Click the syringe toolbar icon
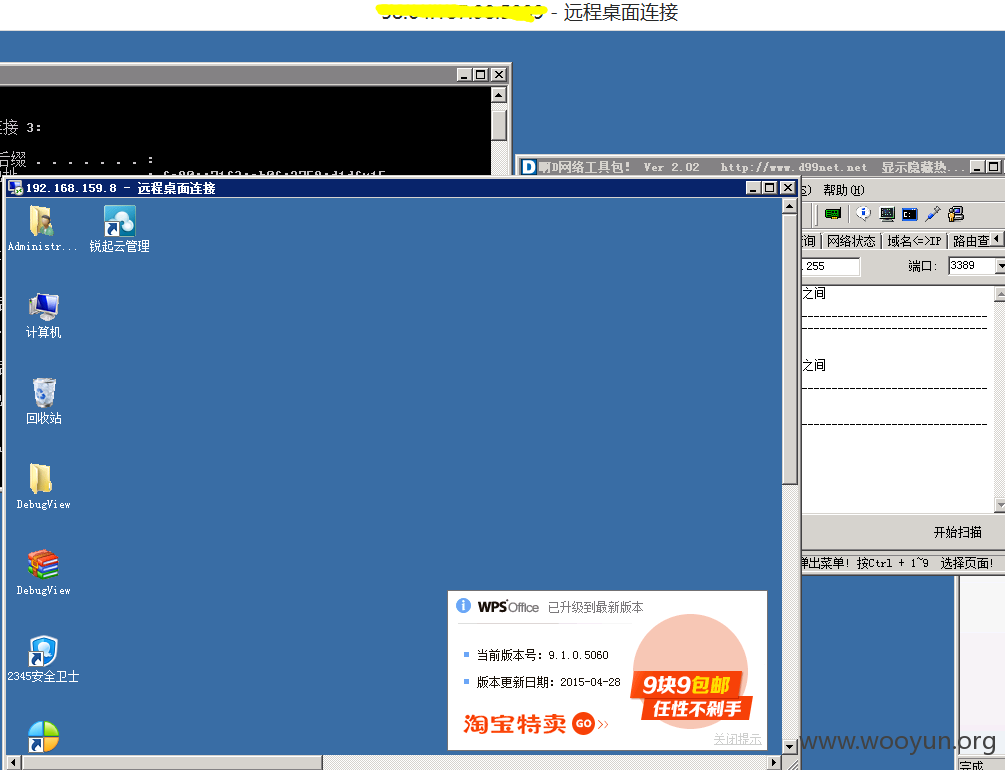 coord(933,213)
